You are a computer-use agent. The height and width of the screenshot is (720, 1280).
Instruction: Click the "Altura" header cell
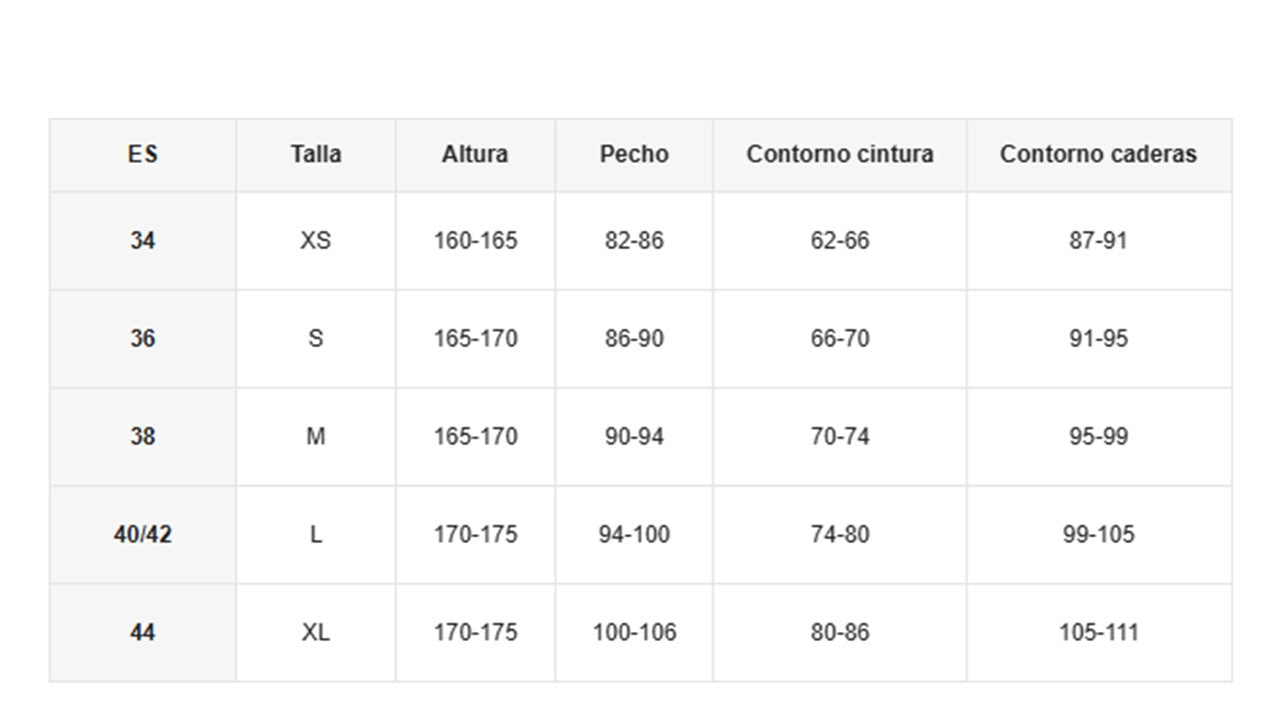[475, 155]
